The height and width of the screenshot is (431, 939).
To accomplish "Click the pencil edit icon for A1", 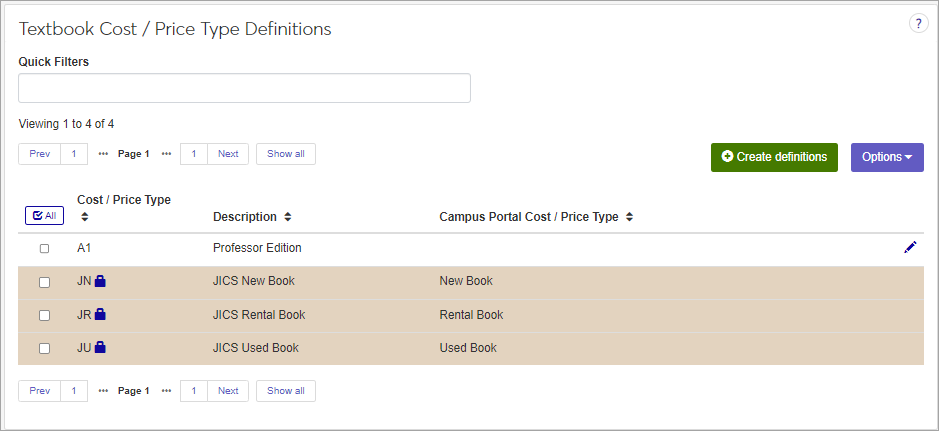I will click(909, 248).
